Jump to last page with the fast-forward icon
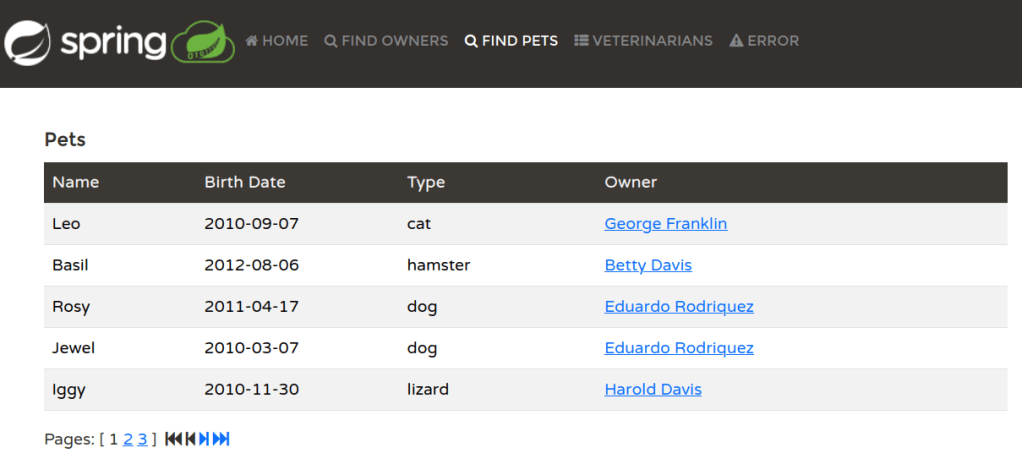 pyautogui.click(x=221, y=439)
